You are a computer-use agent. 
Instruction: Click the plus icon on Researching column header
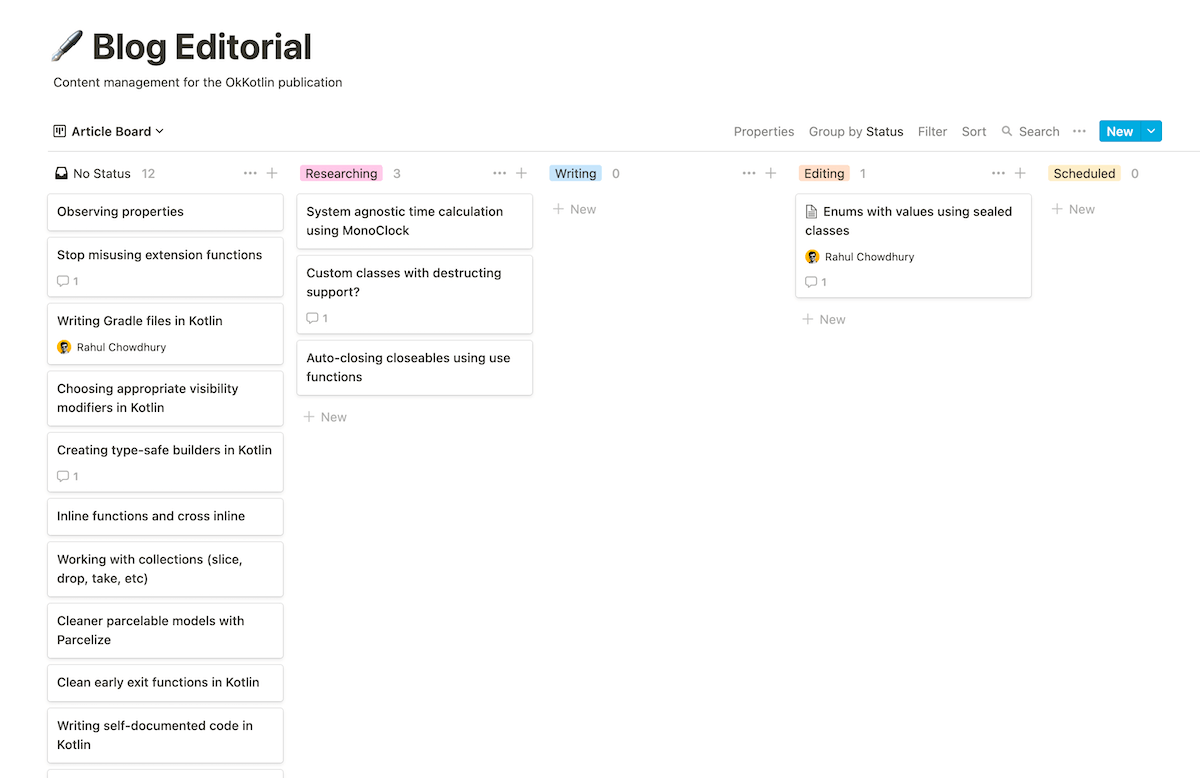click(x=521, y=173)
